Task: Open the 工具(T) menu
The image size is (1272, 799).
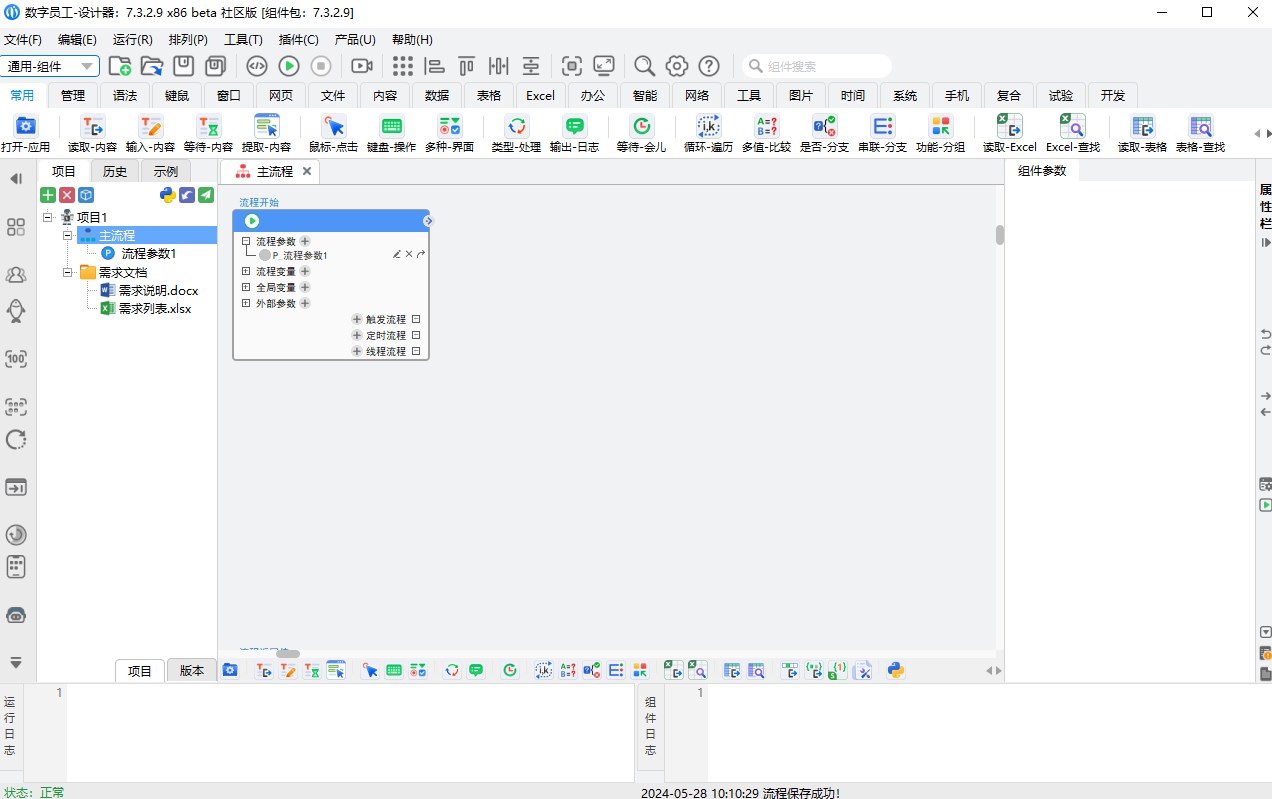Action: click(x=243, y=40)
